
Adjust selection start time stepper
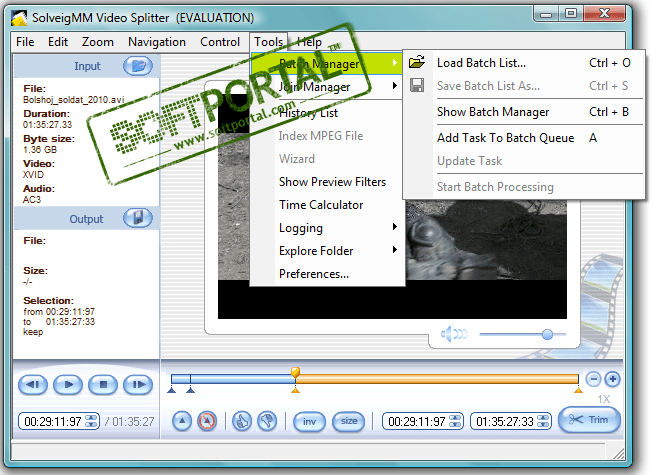click(456, 421)
